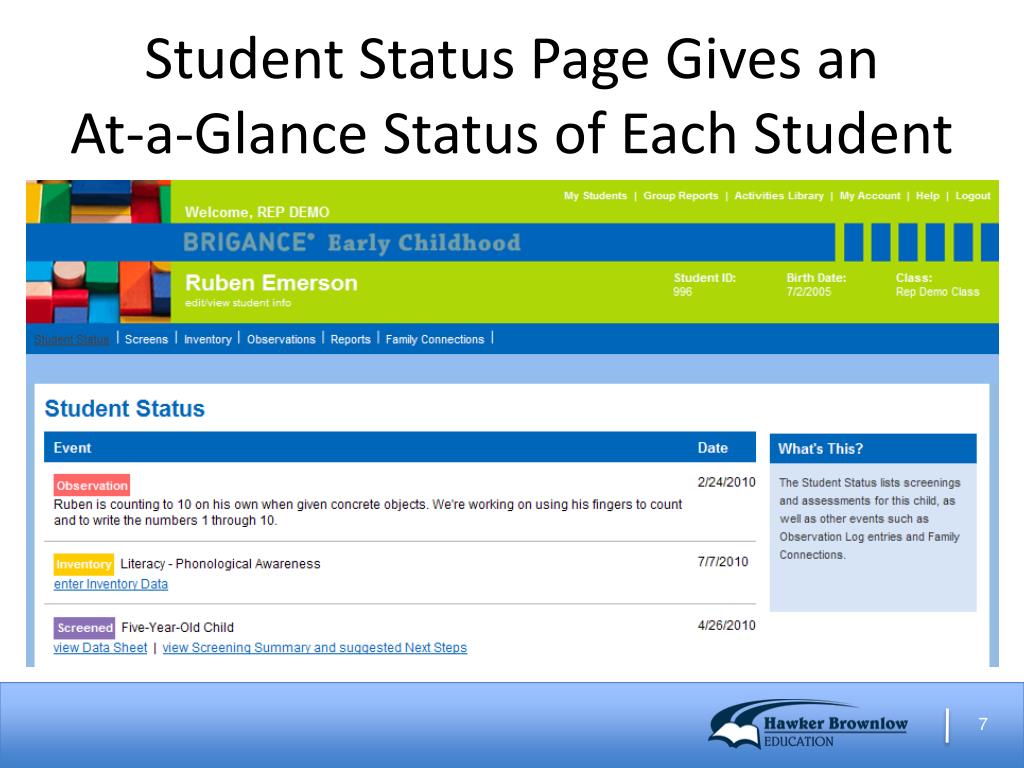This screenshot has height=768, width=1024.
Task: Select the date 7/7/2010
Action: pyautogui.click(x=723, y=562)
